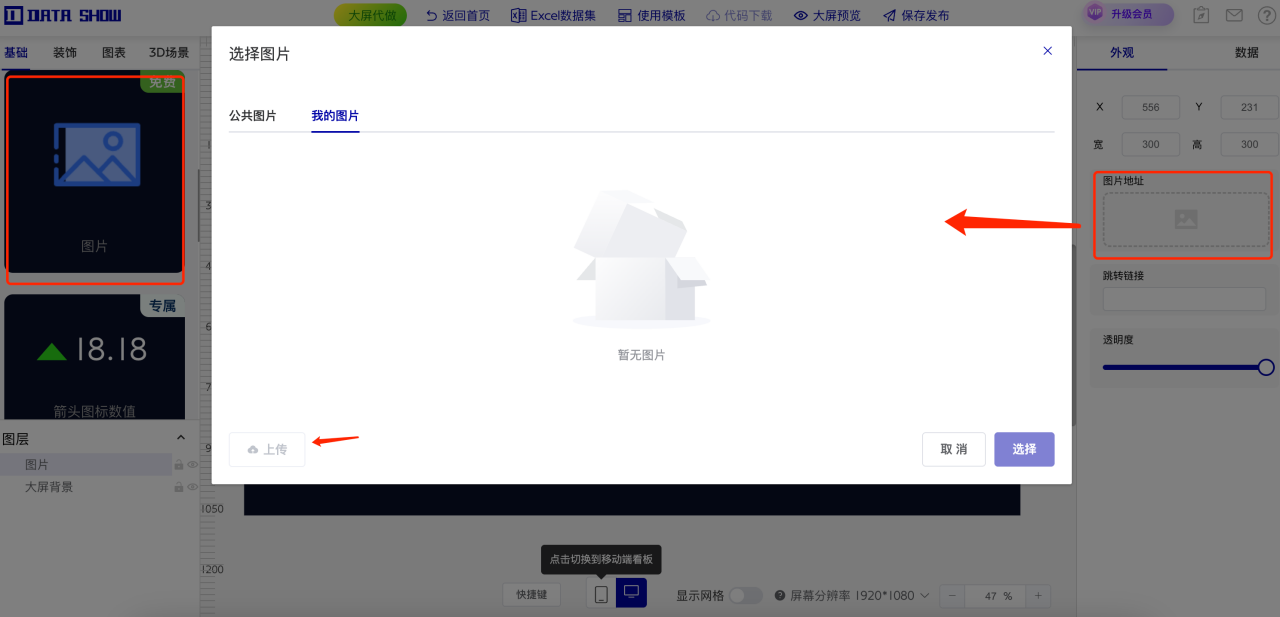Click the 透明度 slider handle
Viewport: 1280px width, 617px height.
point(1265,367)
